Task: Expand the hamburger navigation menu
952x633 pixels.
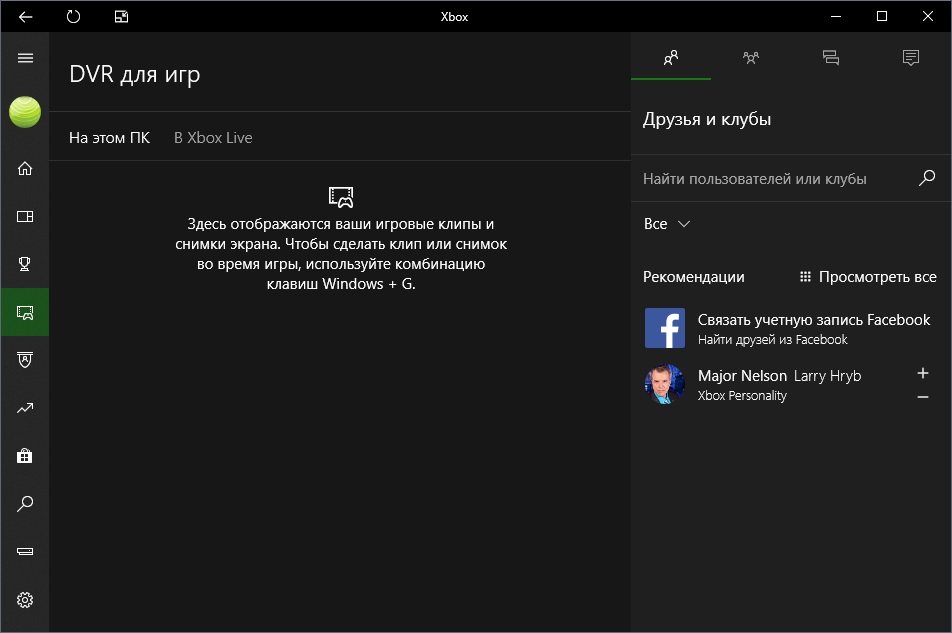Action: pos(25,58)
